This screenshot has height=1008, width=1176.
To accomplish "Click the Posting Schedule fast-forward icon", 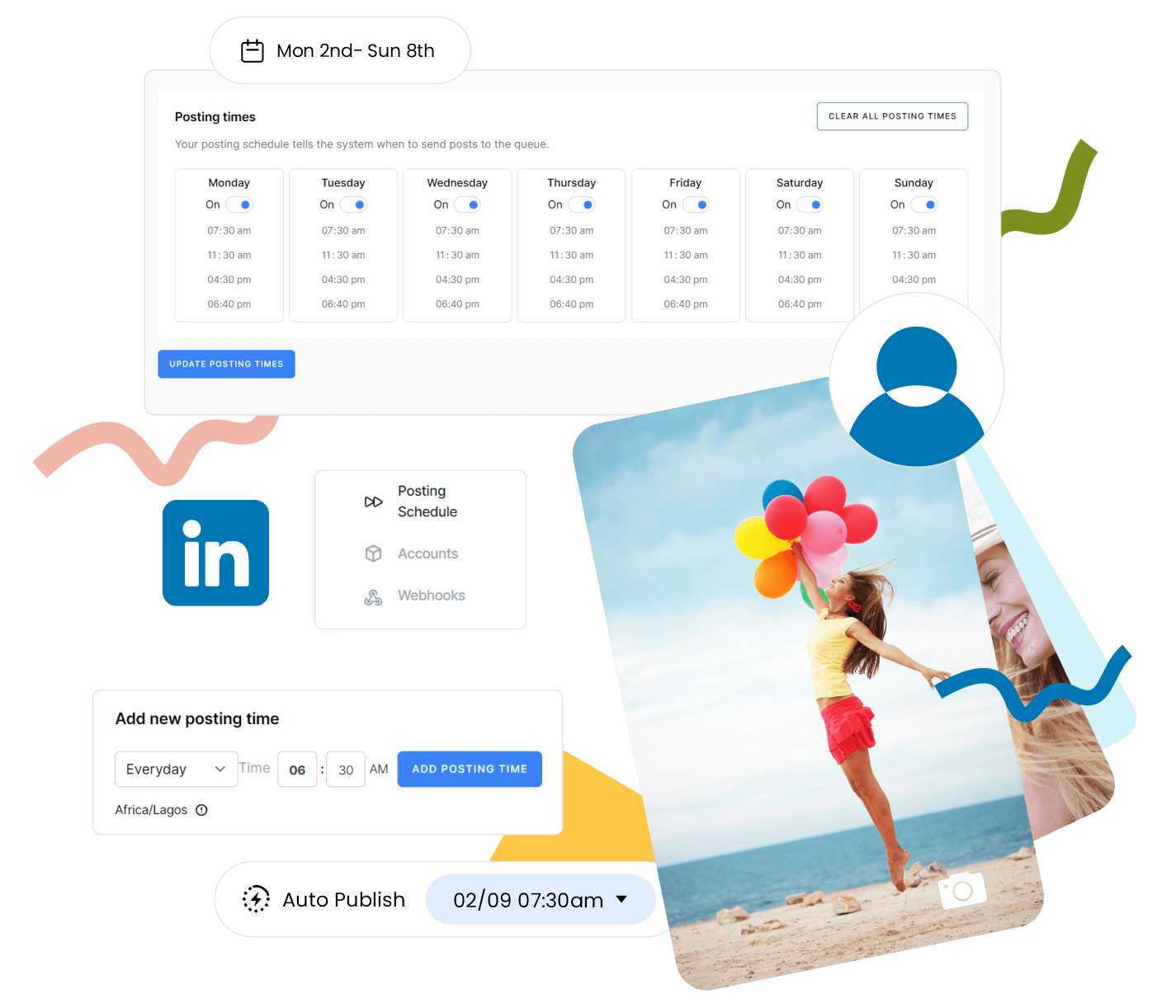I will tap(373, 502).
